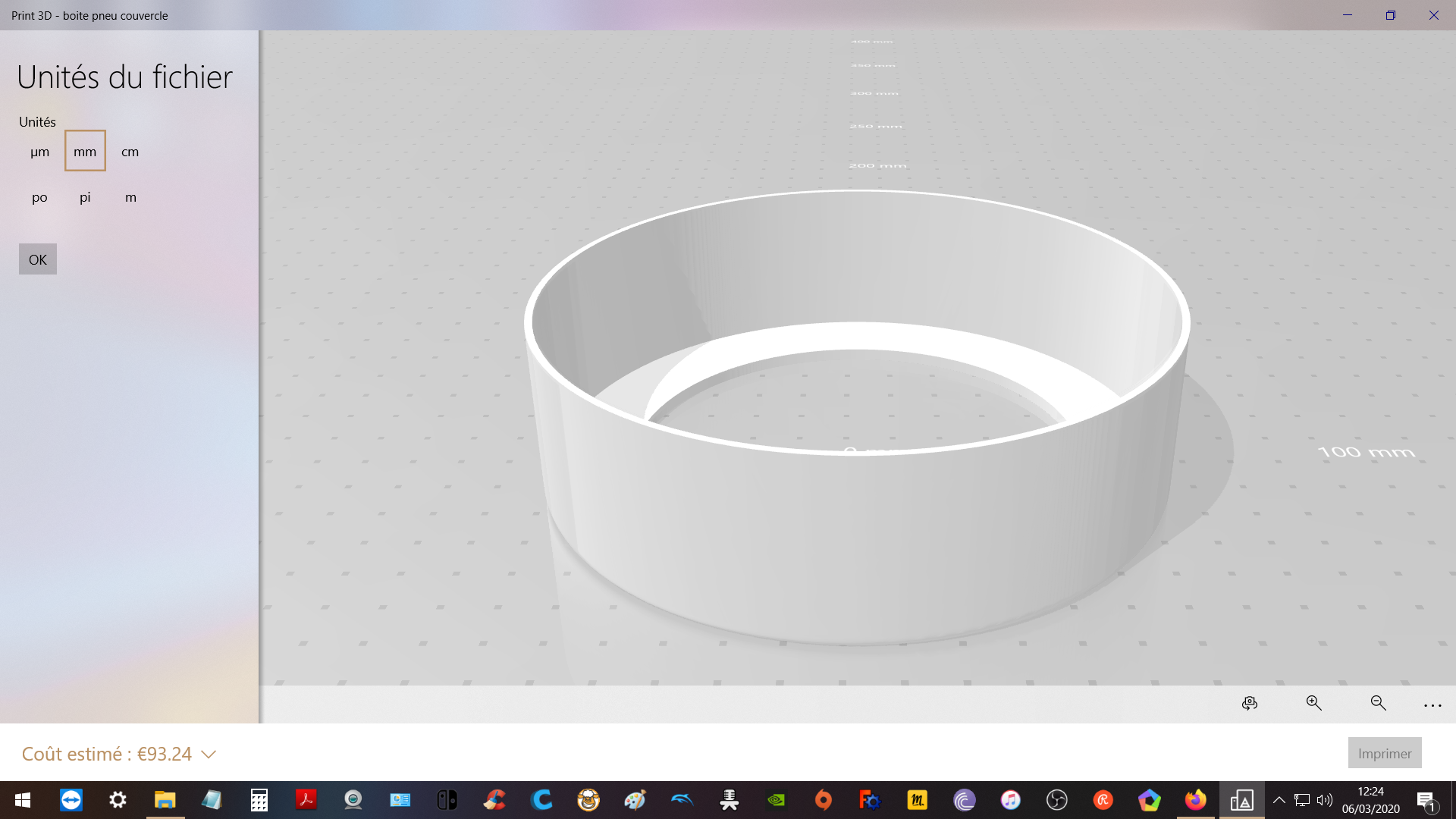Expand the Coût estimé chevron
The height and width of the screenshot is (819, 1456).
pos(209,755)
